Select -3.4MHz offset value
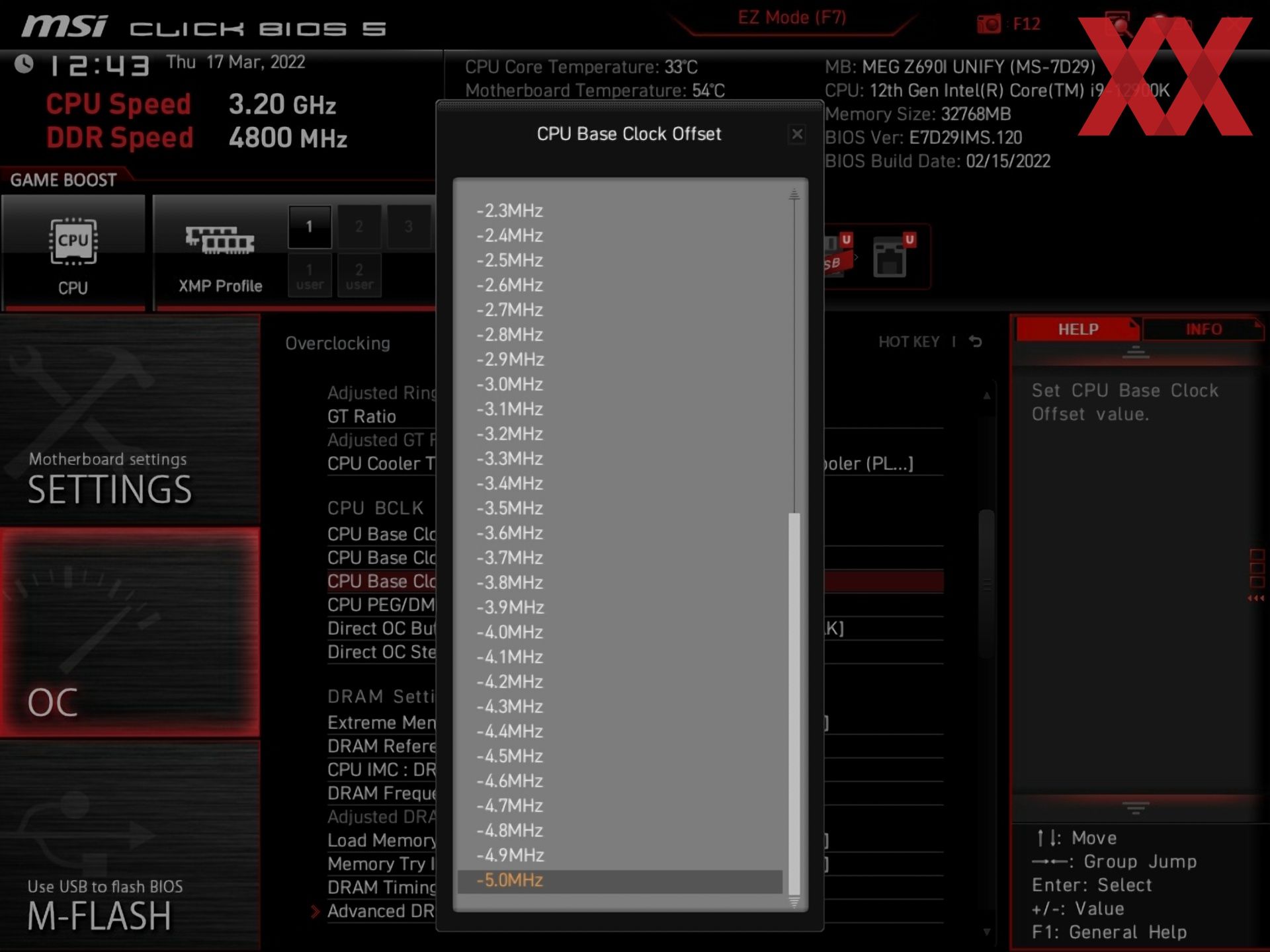1270x952 pixels. click(x=509, y=483)
